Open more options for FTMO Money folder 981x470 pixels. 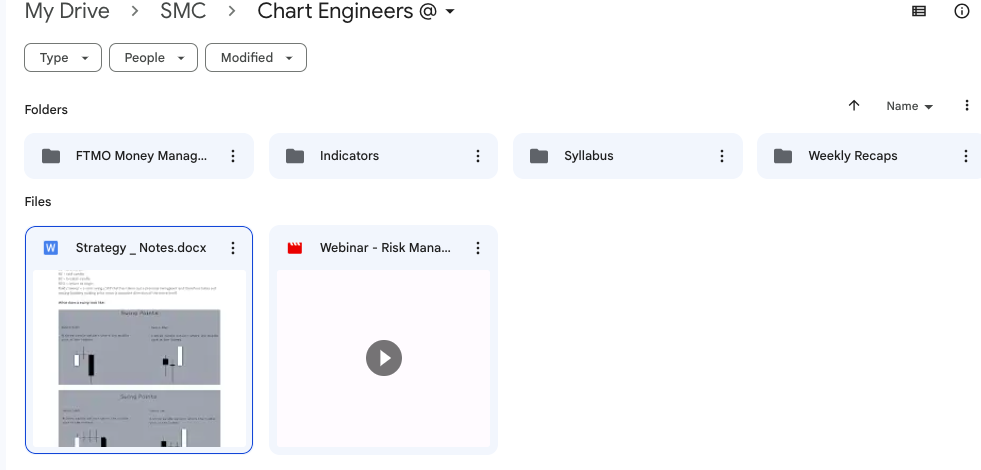[233, 156]
